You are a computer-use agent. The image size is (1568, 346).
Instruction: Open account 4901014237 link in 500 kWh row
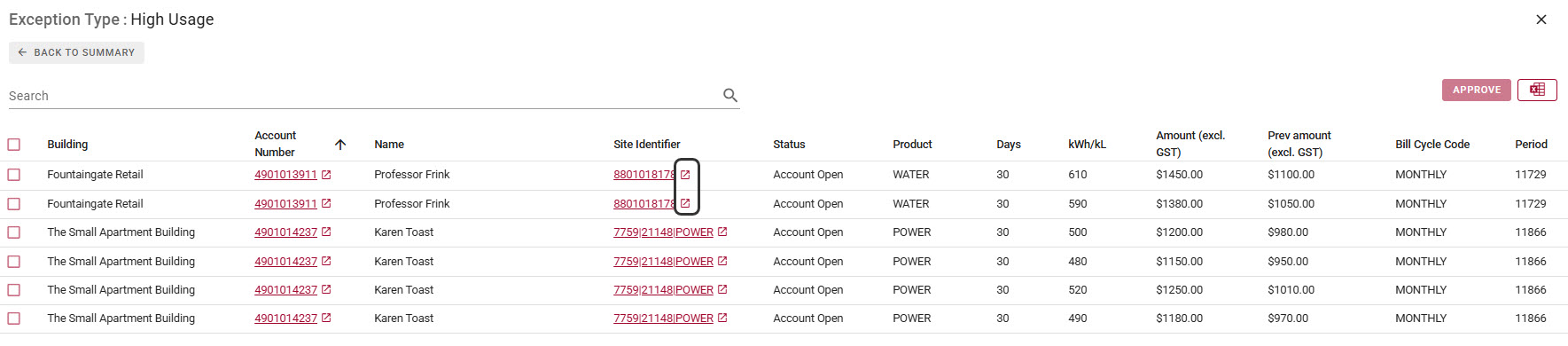coord(285,232)
